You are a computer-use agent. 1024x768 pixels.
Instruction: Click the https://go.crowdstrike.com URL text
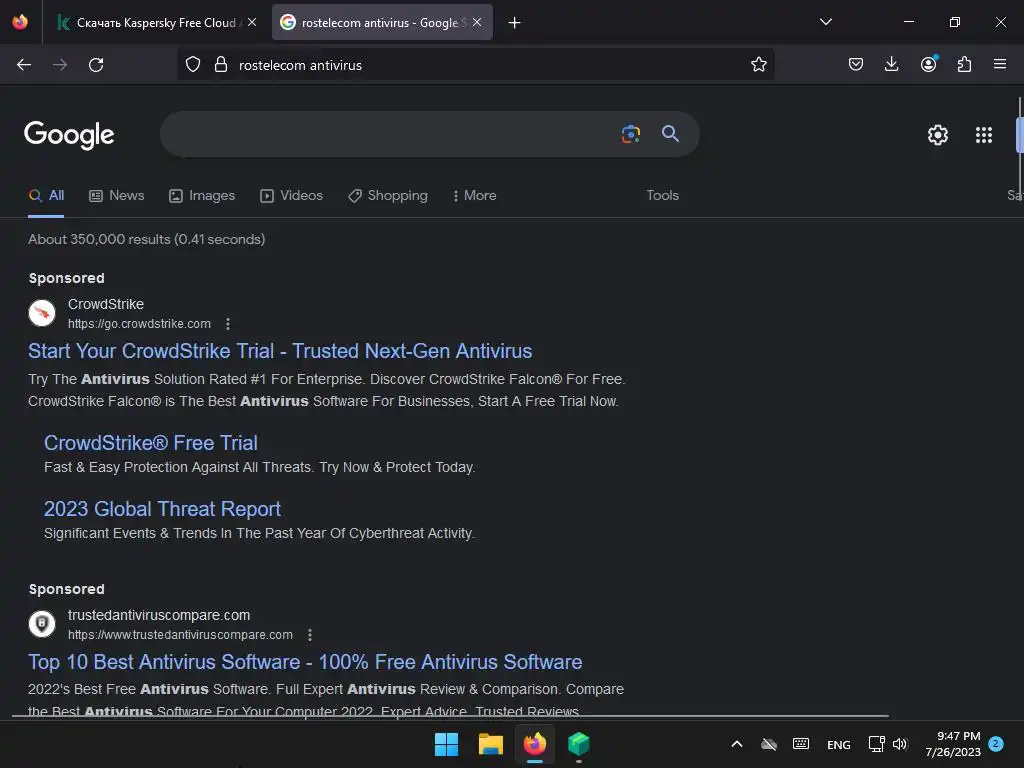click(139, 324)
